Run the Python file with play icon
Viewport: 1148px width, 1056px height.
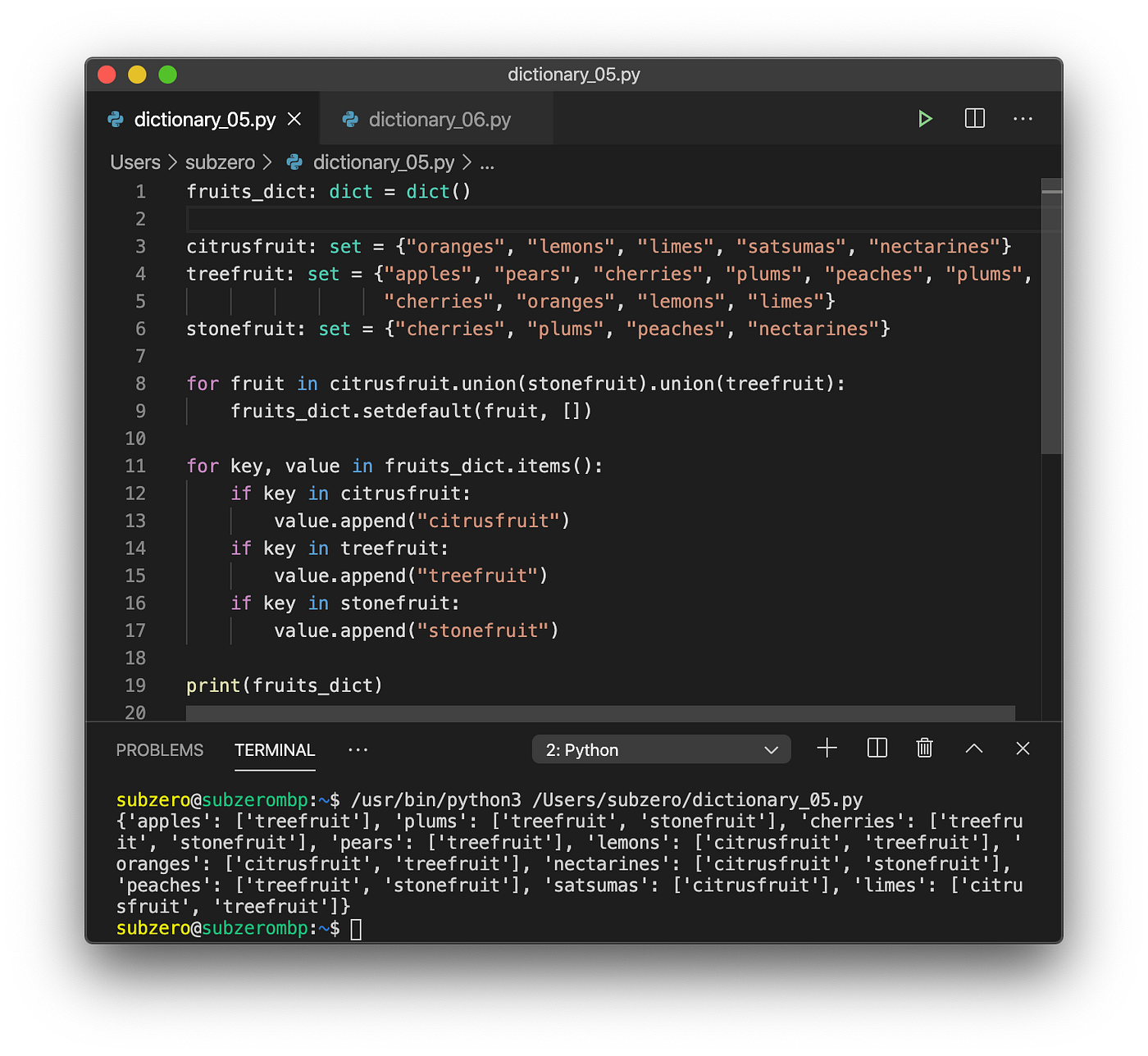925,119
